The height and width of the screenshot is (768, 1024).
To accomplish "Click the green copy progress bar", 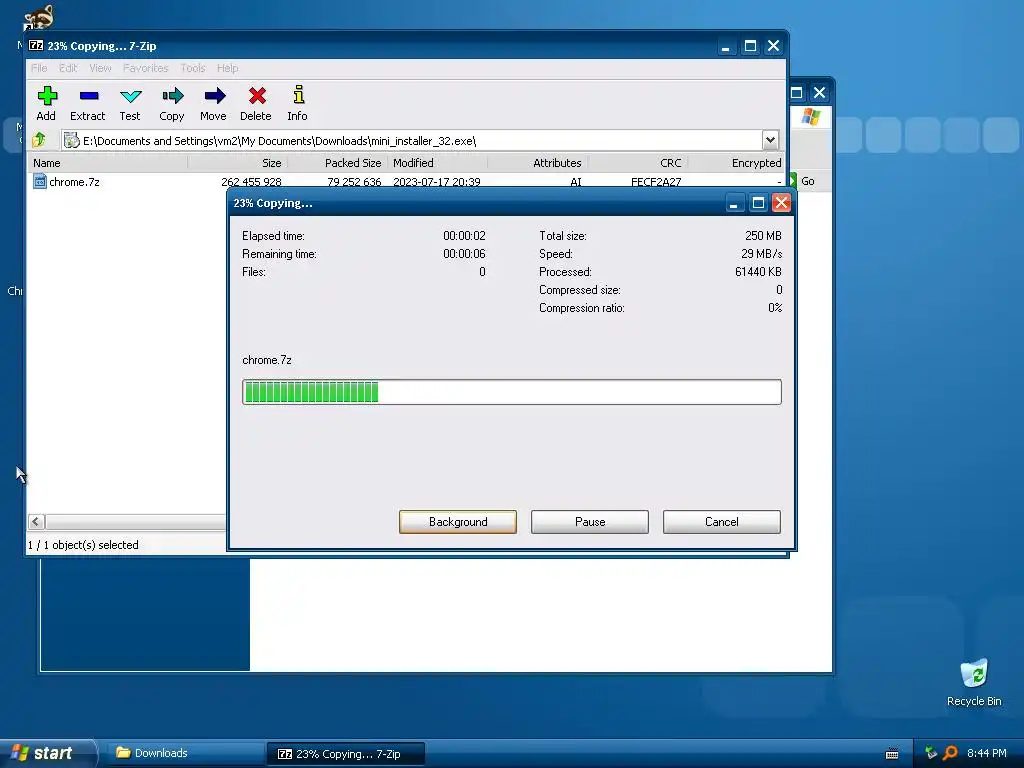I will tap(511, 392).
